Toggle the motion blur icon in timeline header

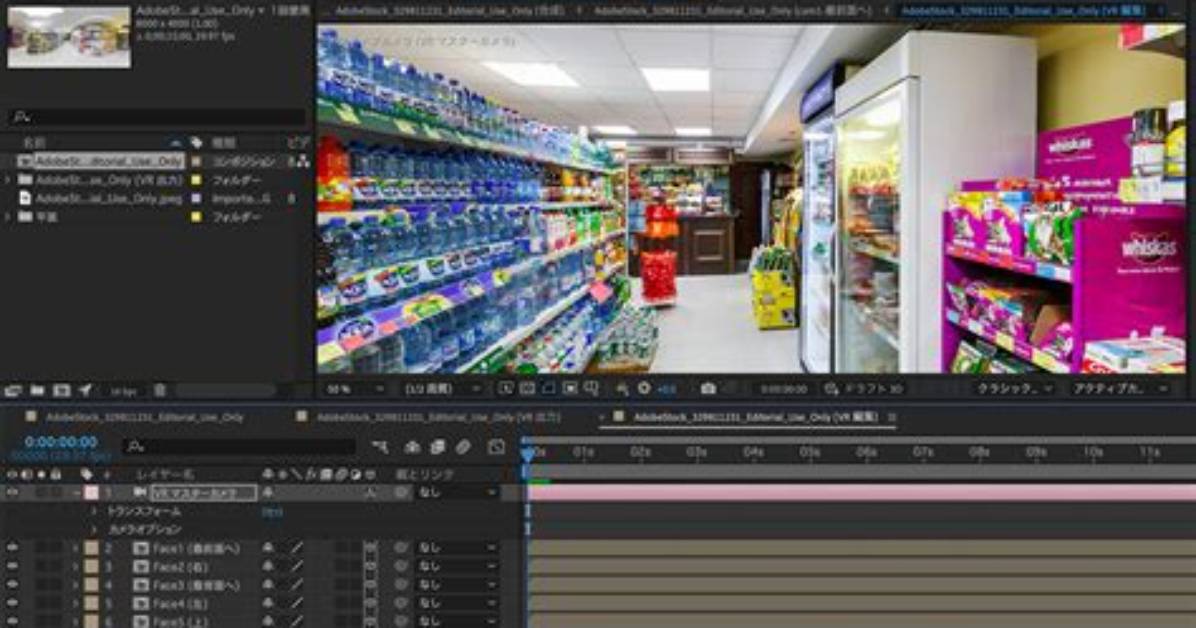pos(463,447)
